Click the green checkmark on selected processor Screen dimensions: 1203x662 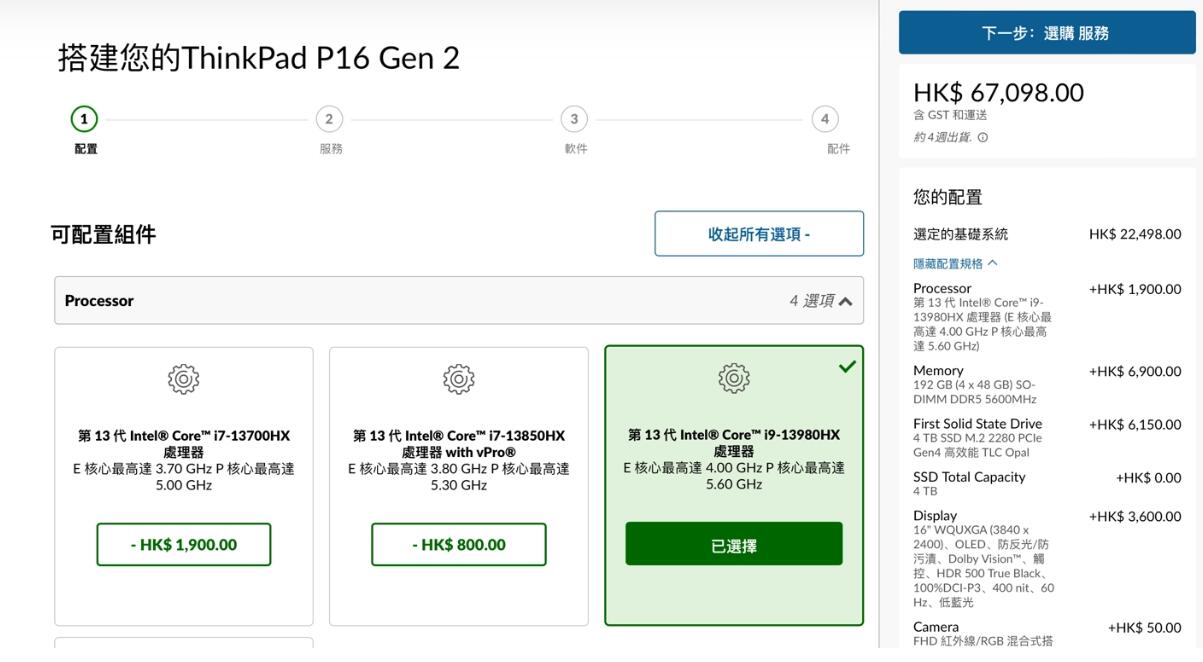click(x=847, y=367)
